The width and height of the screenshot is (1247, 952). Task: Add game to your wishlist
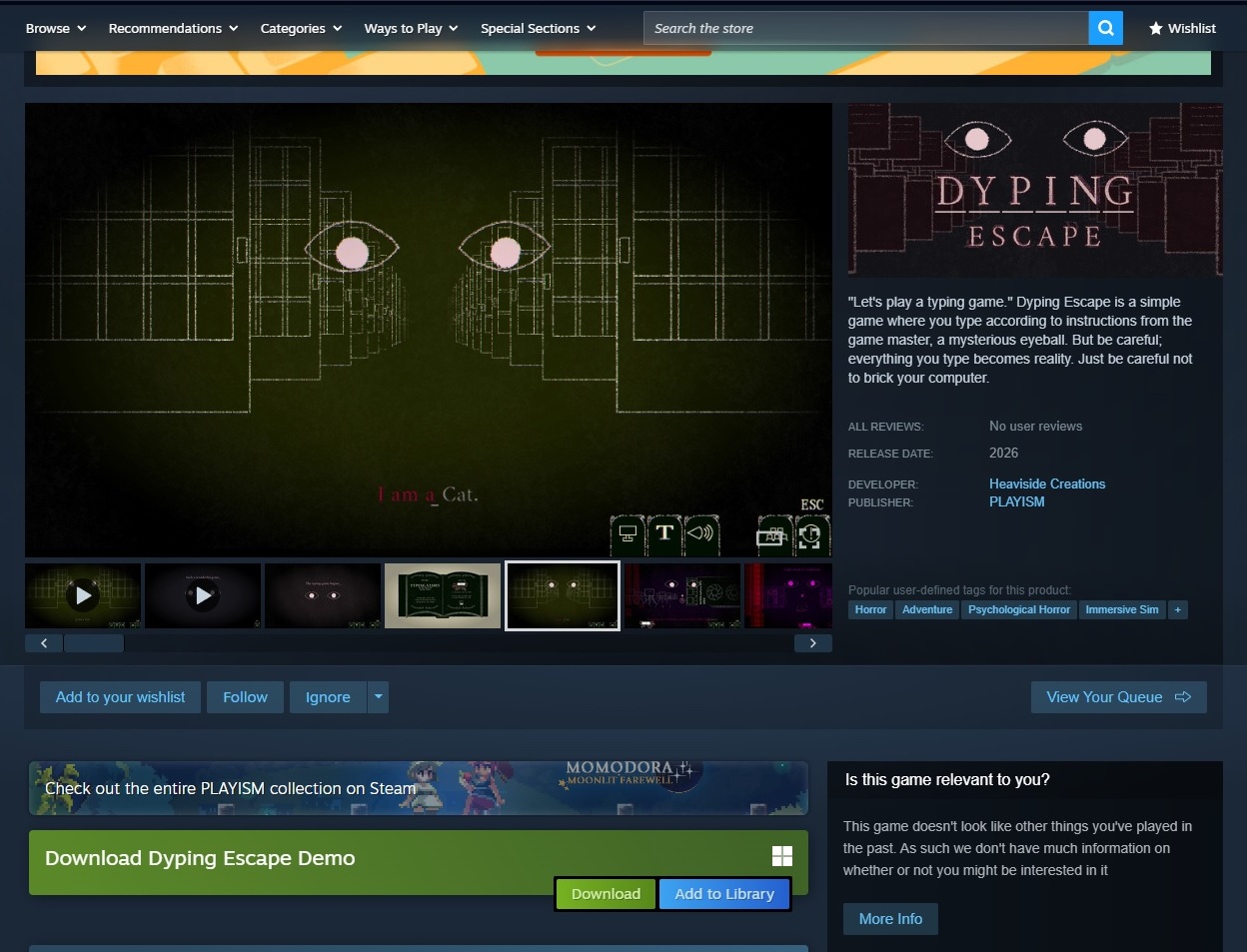pyautogui.click(x=120, y=697)
